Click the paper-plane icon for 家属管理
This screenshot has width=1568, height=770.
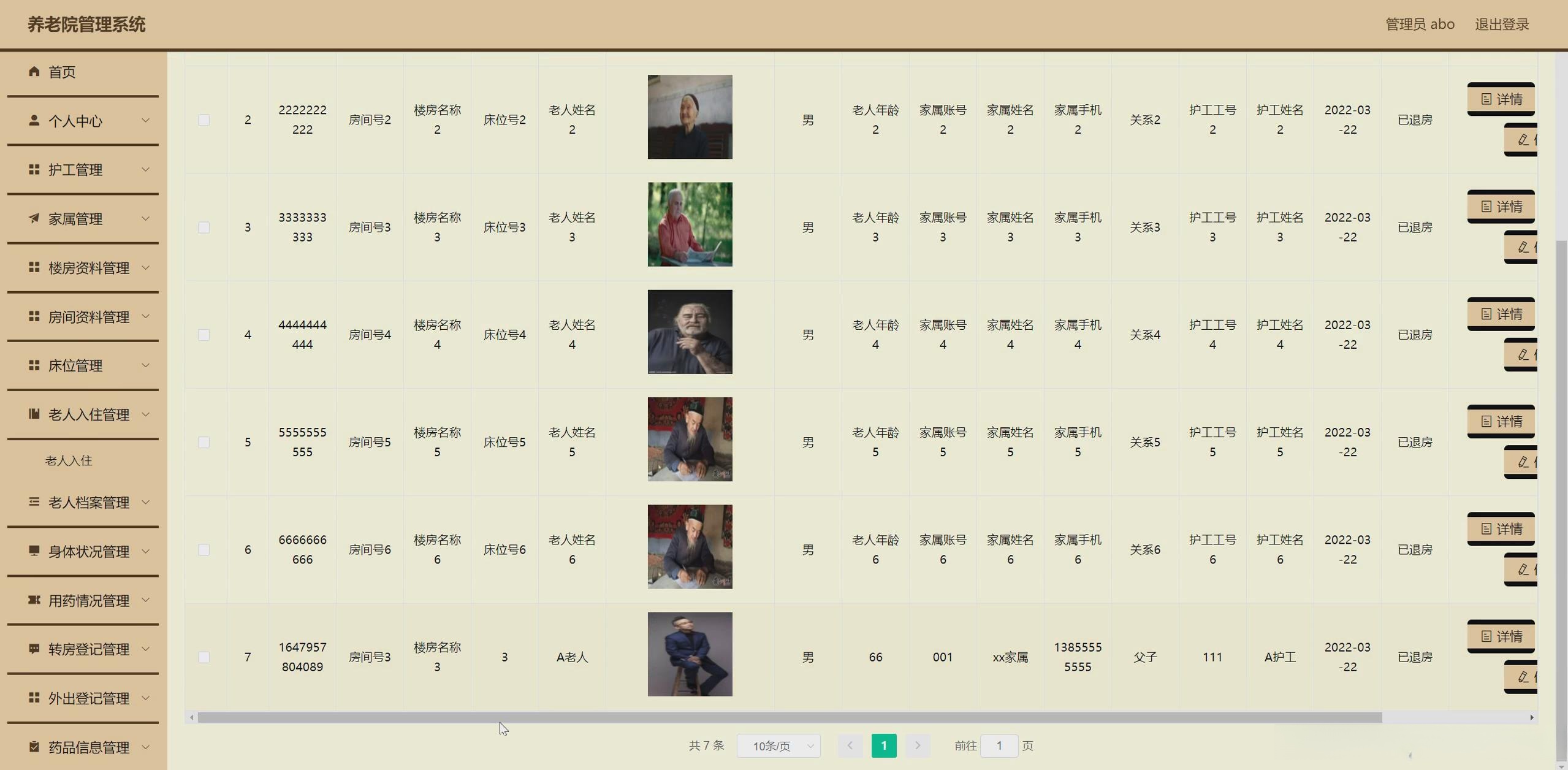[34, 218]
